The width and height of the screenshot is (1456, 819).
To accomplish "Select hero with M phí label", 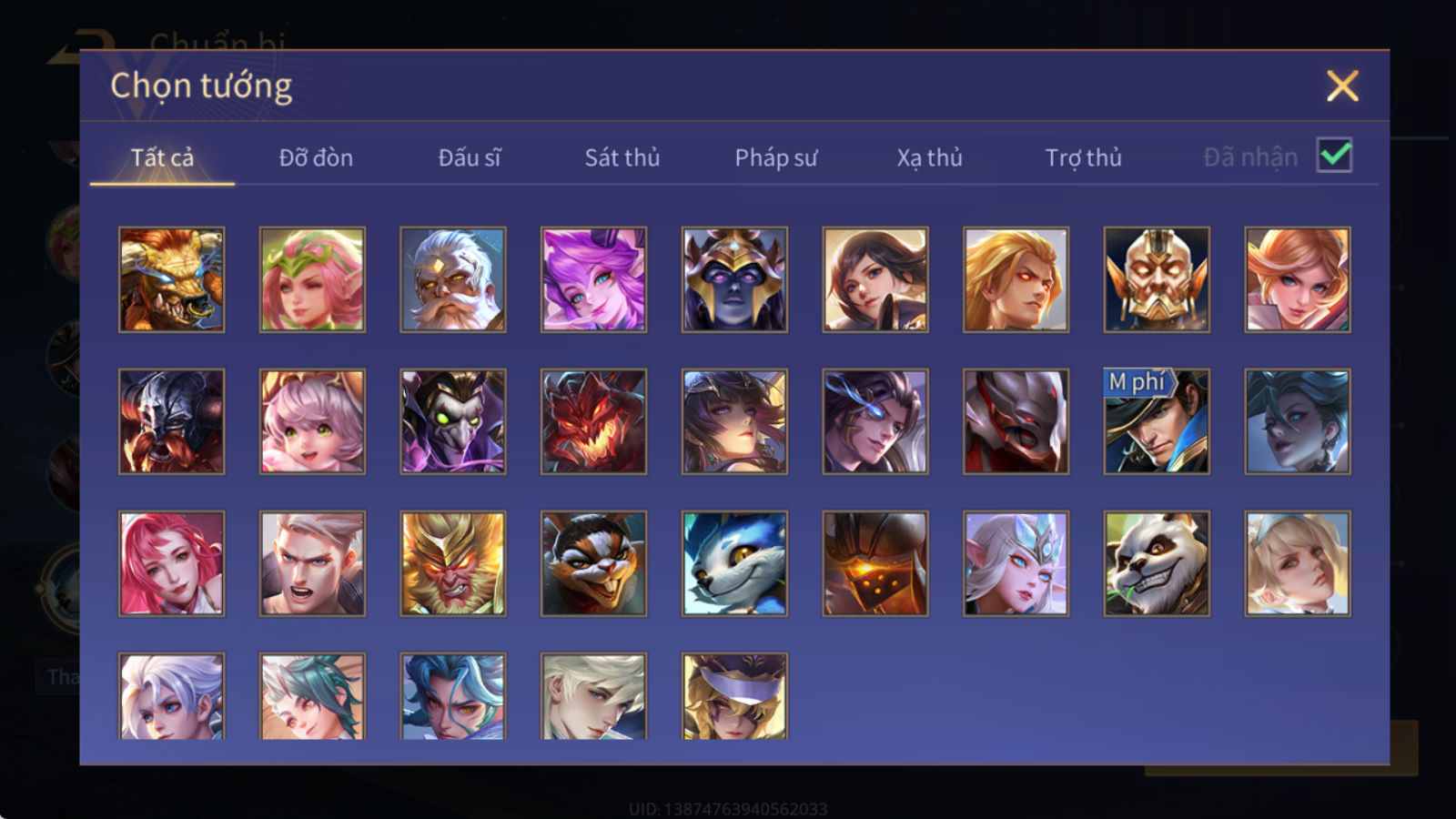I will click(x=1157, y=421).
